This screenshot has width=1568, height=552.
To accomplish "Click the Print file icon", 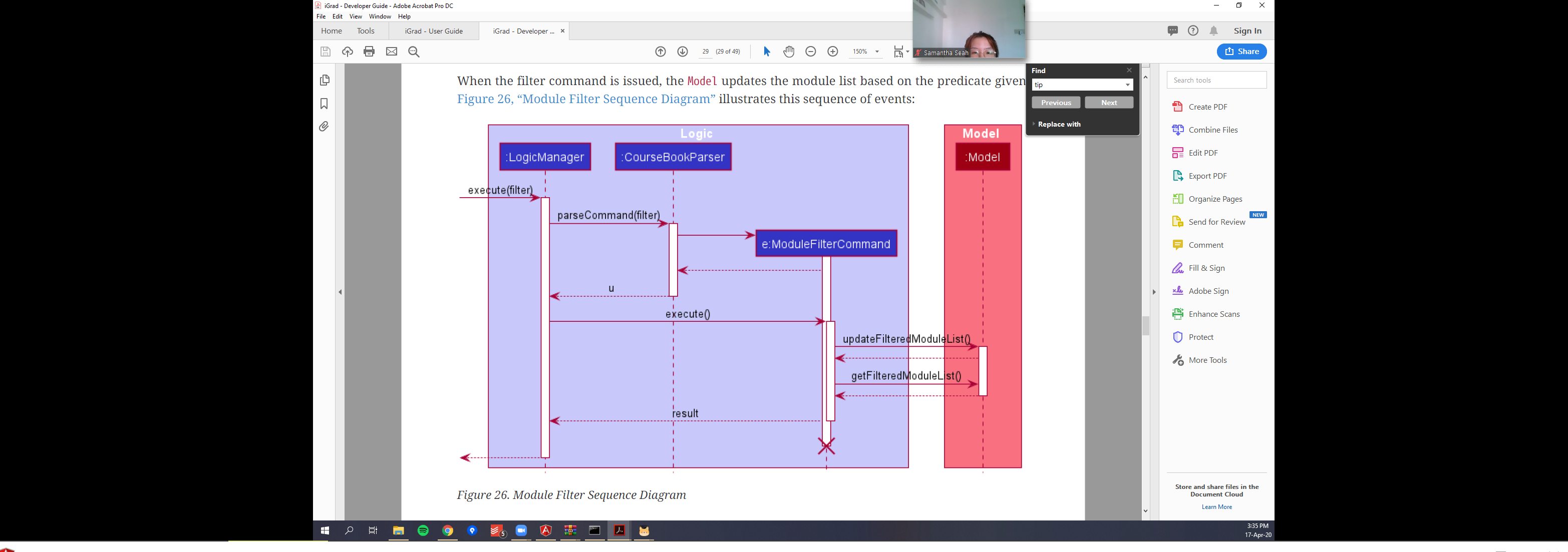I will click(369, 52).
